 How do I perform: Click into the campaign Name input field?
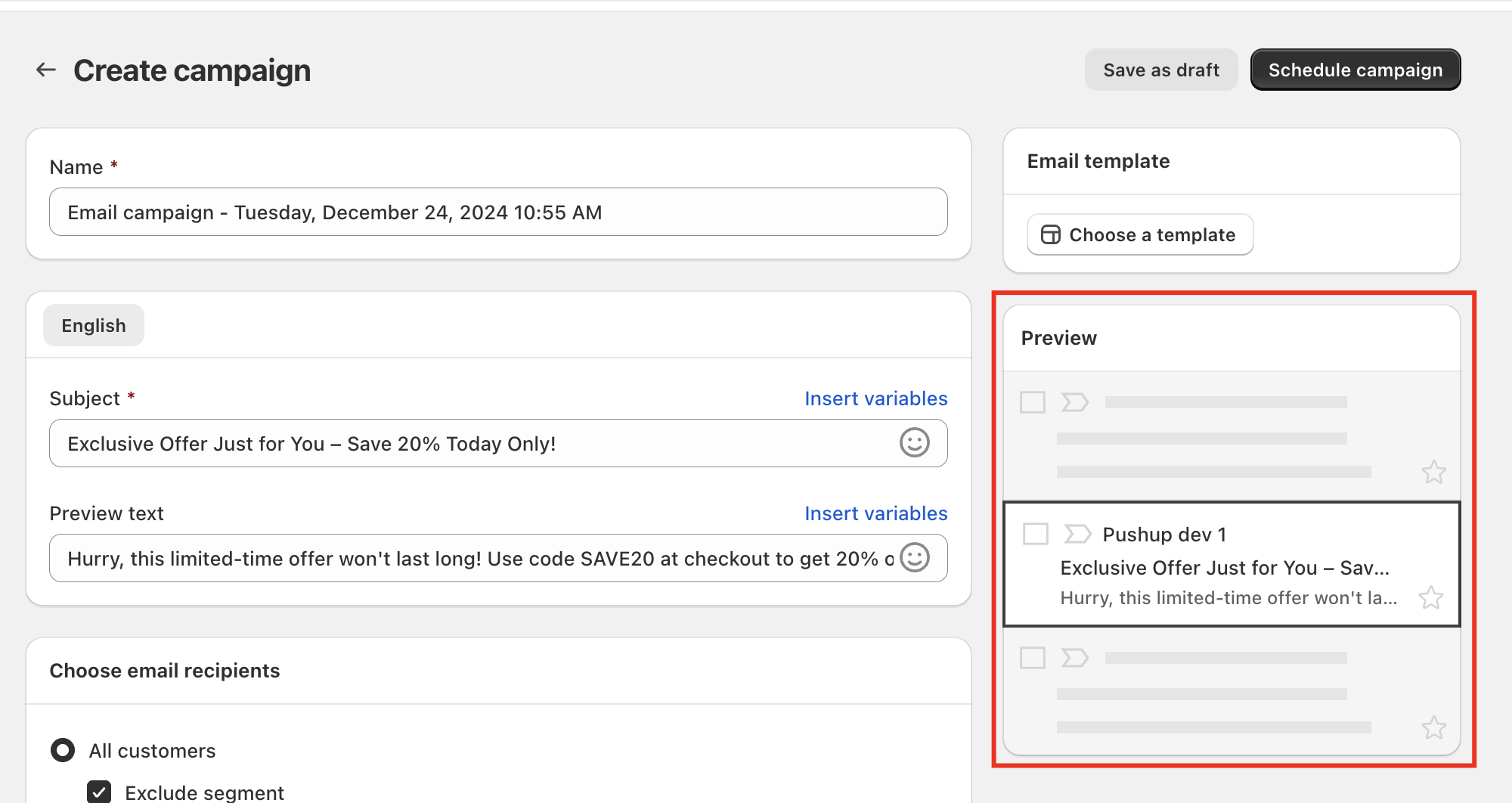point(497,212)
